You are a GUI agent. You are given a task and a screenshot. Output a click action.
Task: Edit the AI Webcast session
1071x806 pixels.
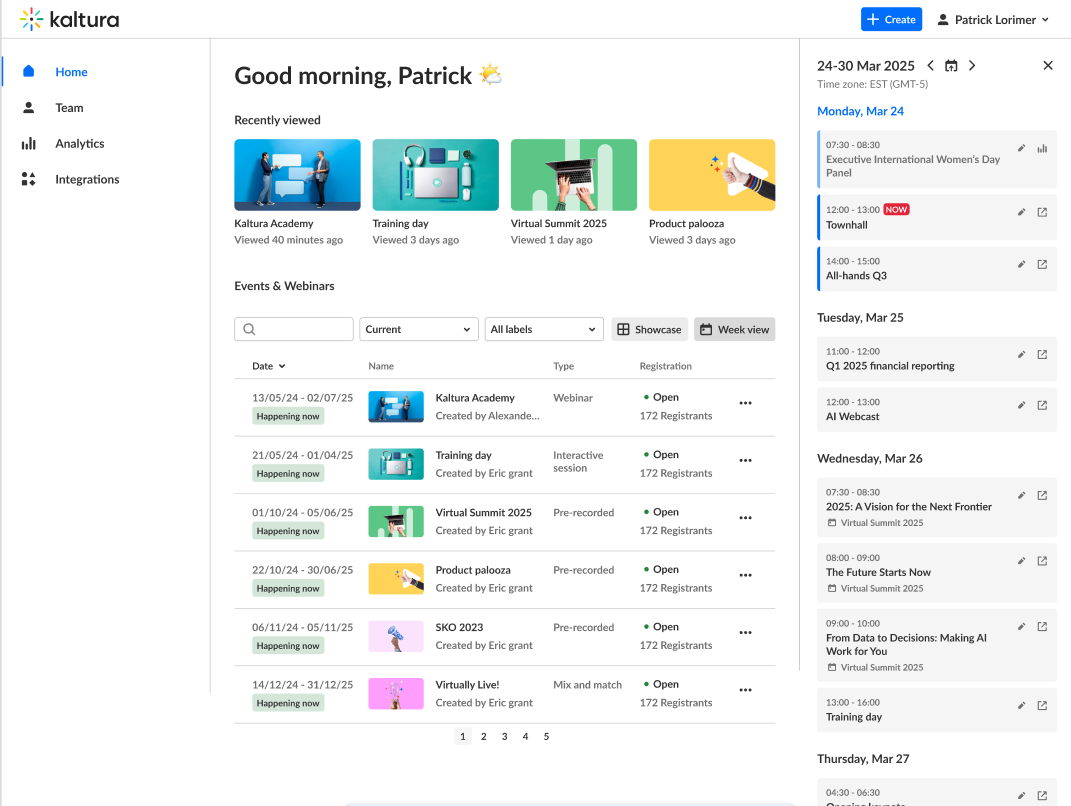click(x=1021, y=405)
